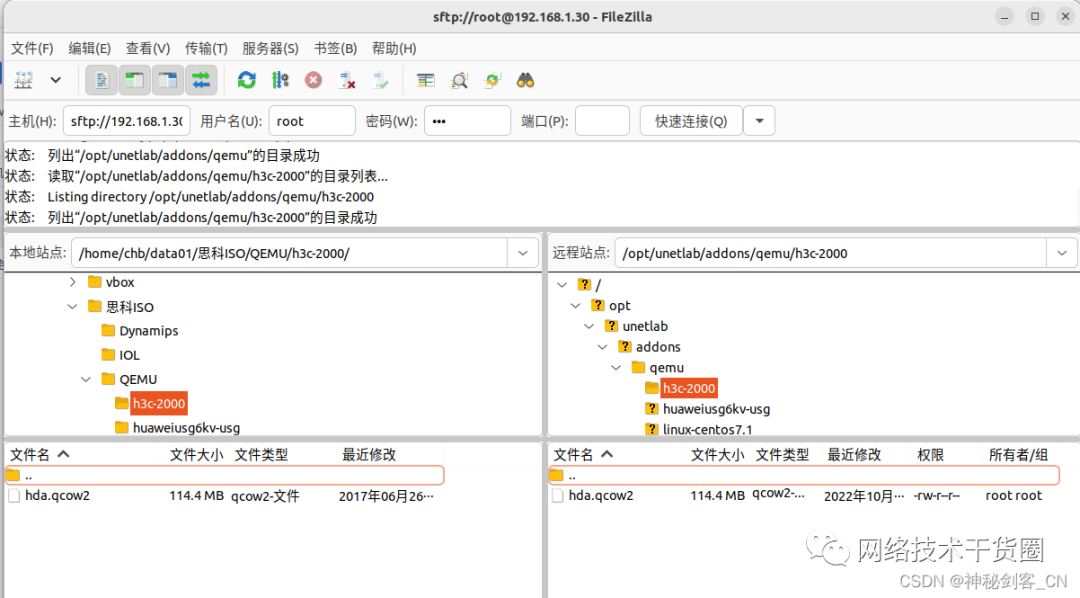Collapse the qemu folder in remote tree
The height and width of the screenshot is (598, 1080).
[616, 367]
